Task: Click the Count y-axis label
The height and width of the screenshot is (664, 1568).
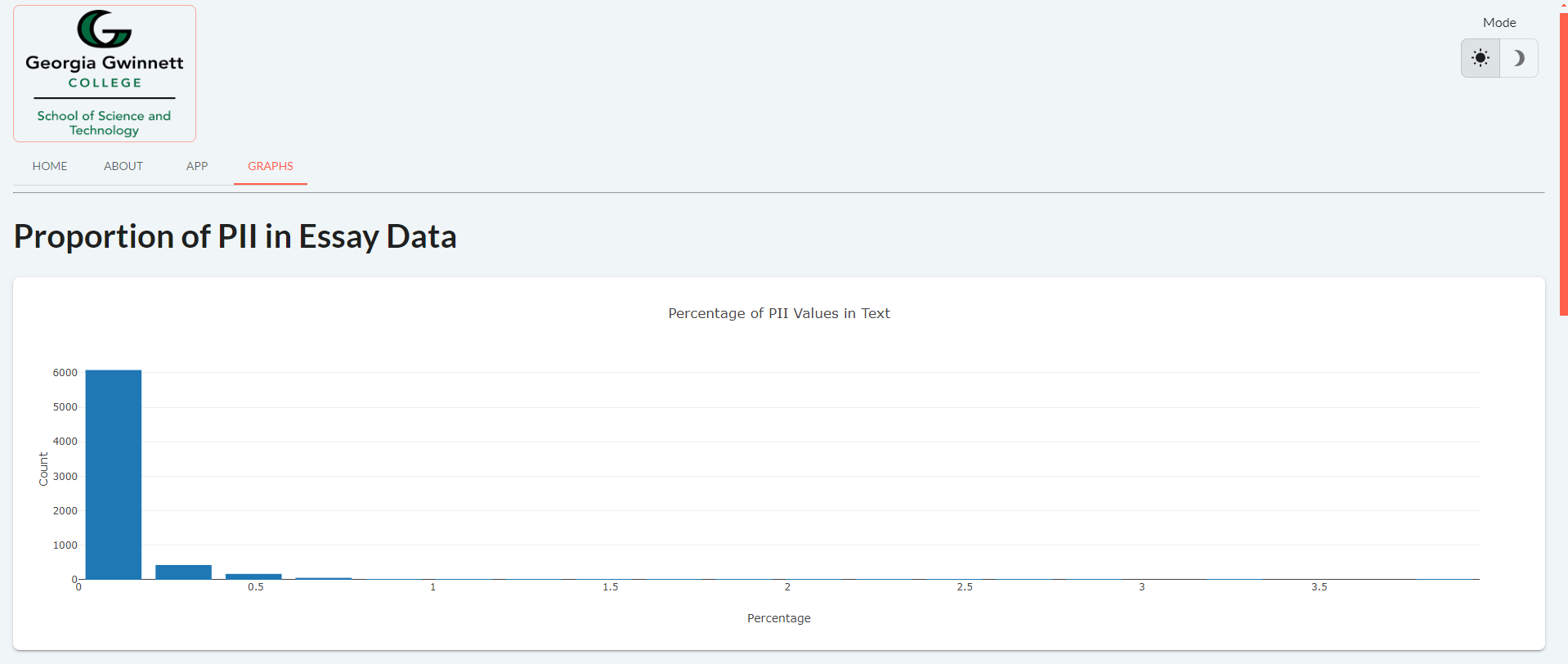Action: point(43,469)
